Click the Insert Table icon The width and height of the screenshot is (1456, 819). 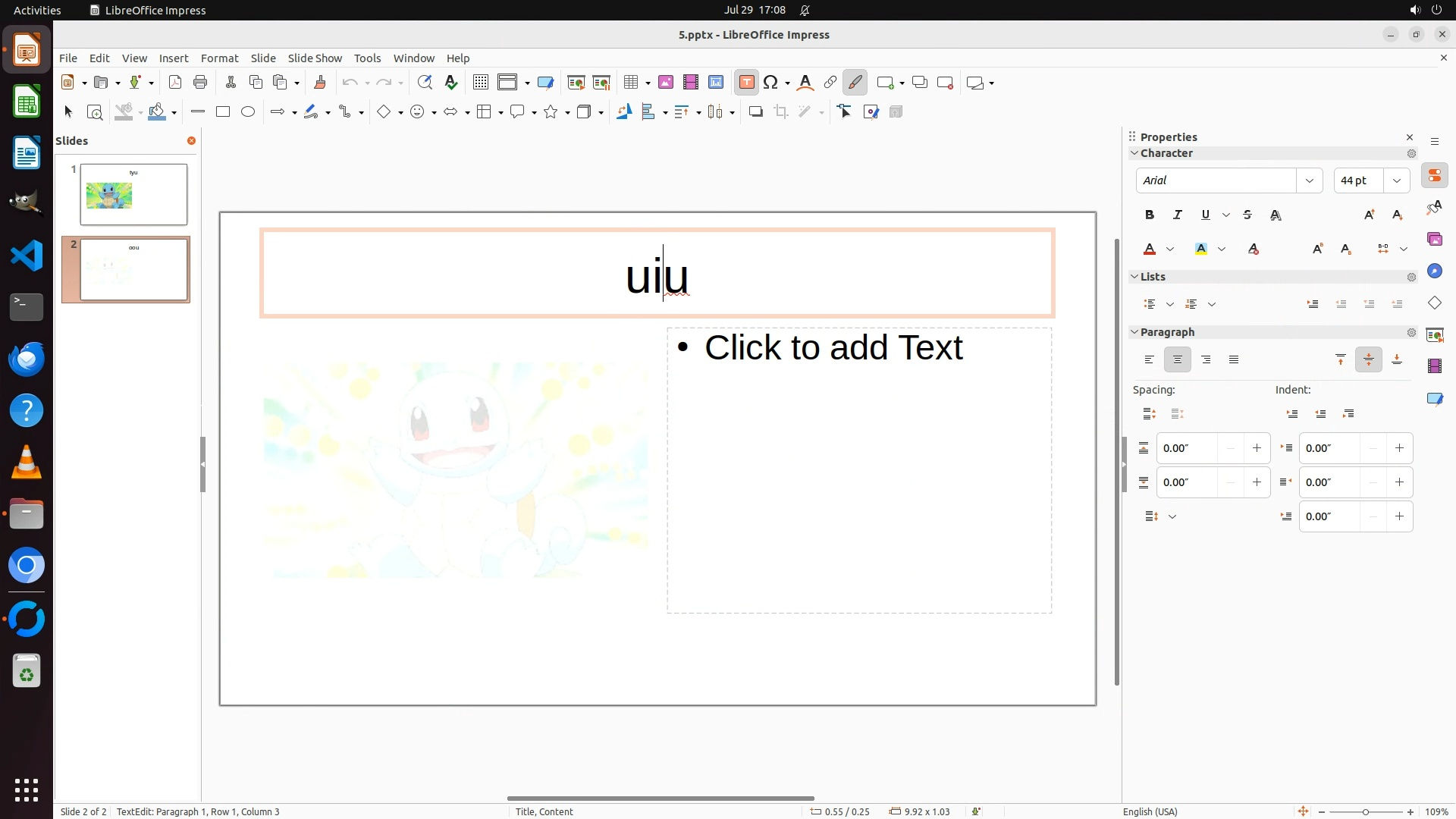coord(630,83)
